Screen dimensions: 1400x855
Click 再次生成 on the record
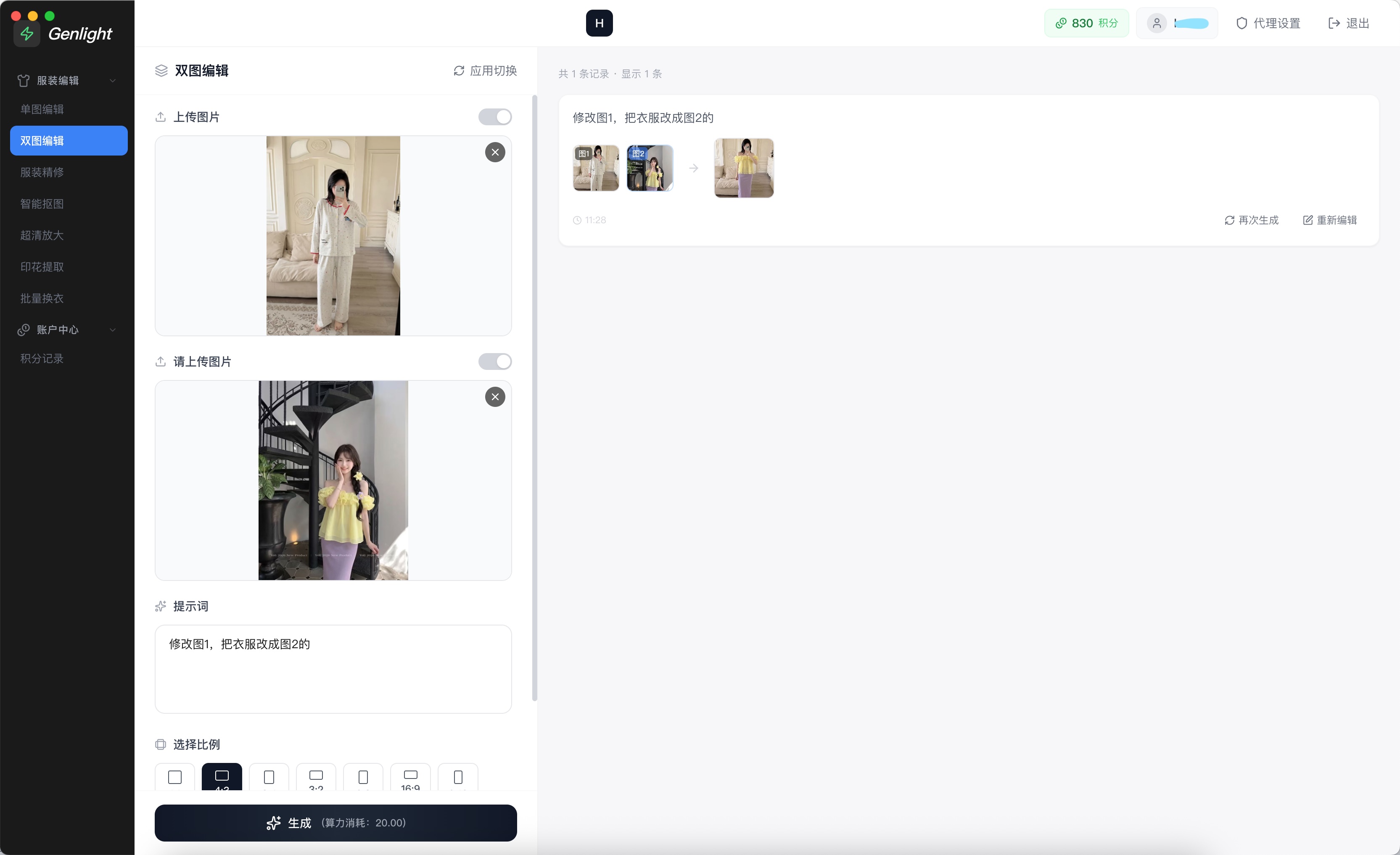pos(1251,220)
